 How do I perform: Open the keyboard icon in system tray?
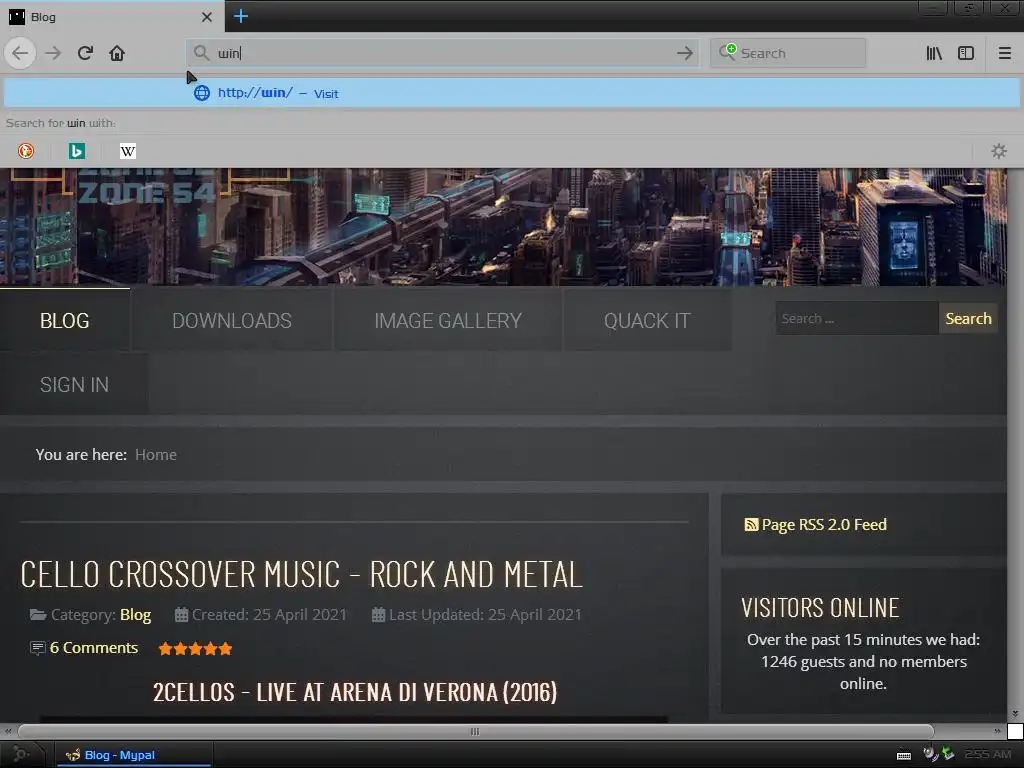pos(904,756)
